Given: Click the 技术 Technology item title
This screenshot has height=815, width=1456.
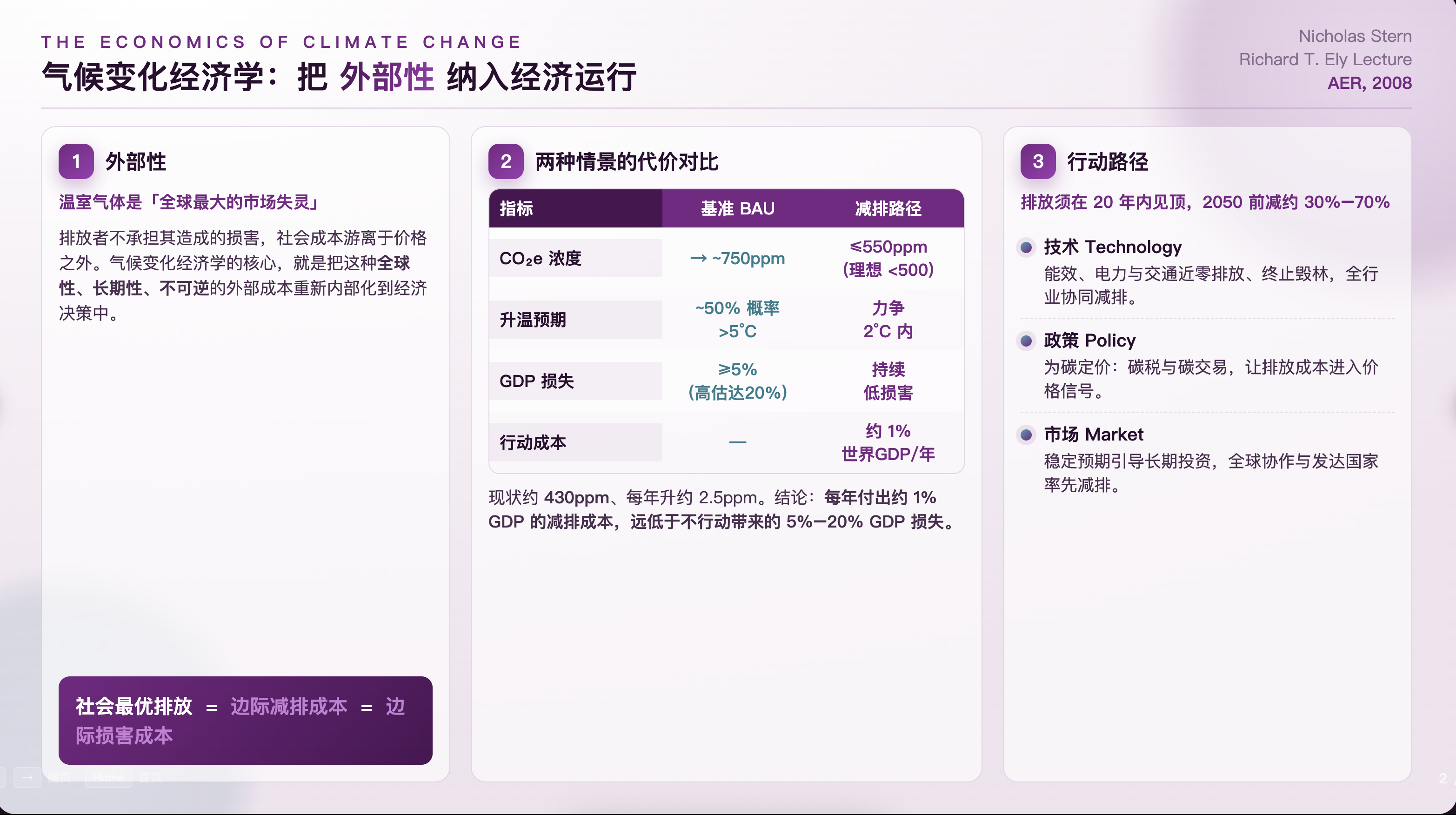Looking at the screenshot, I should [1112, 247].
